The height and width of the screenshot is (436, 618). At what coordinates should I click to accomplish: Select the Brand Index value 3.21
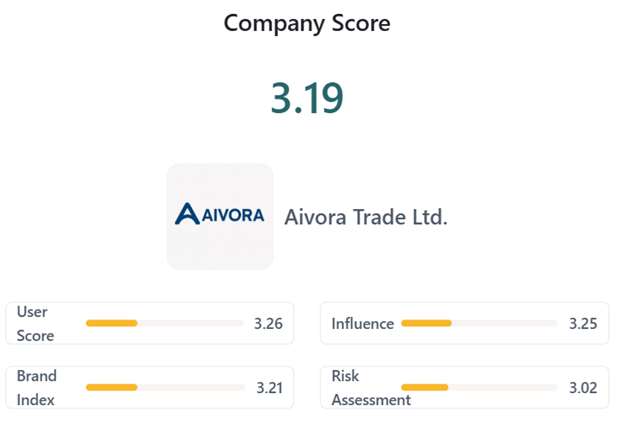coord(270,387)
